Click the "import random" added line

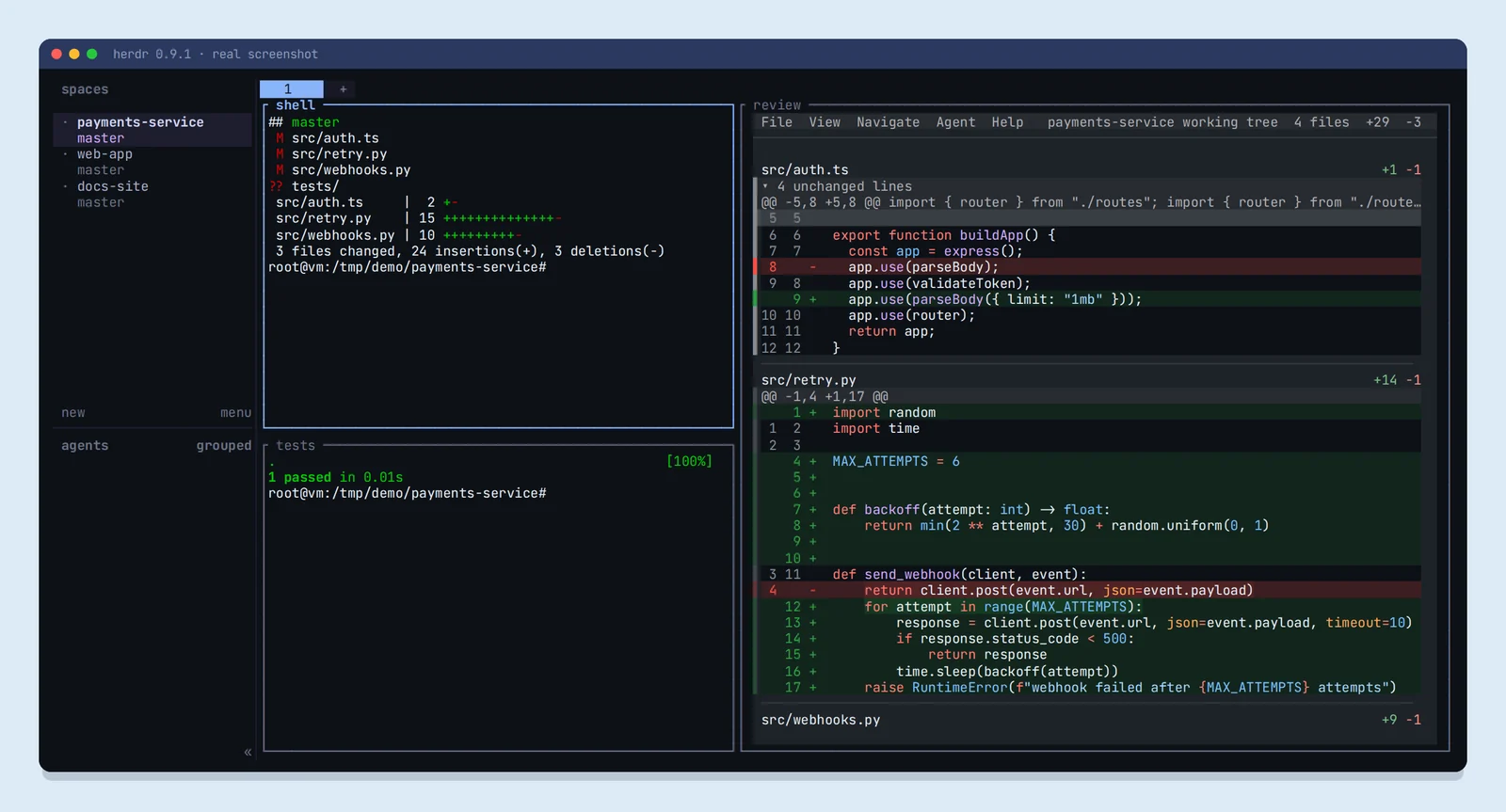[1087, 413]
